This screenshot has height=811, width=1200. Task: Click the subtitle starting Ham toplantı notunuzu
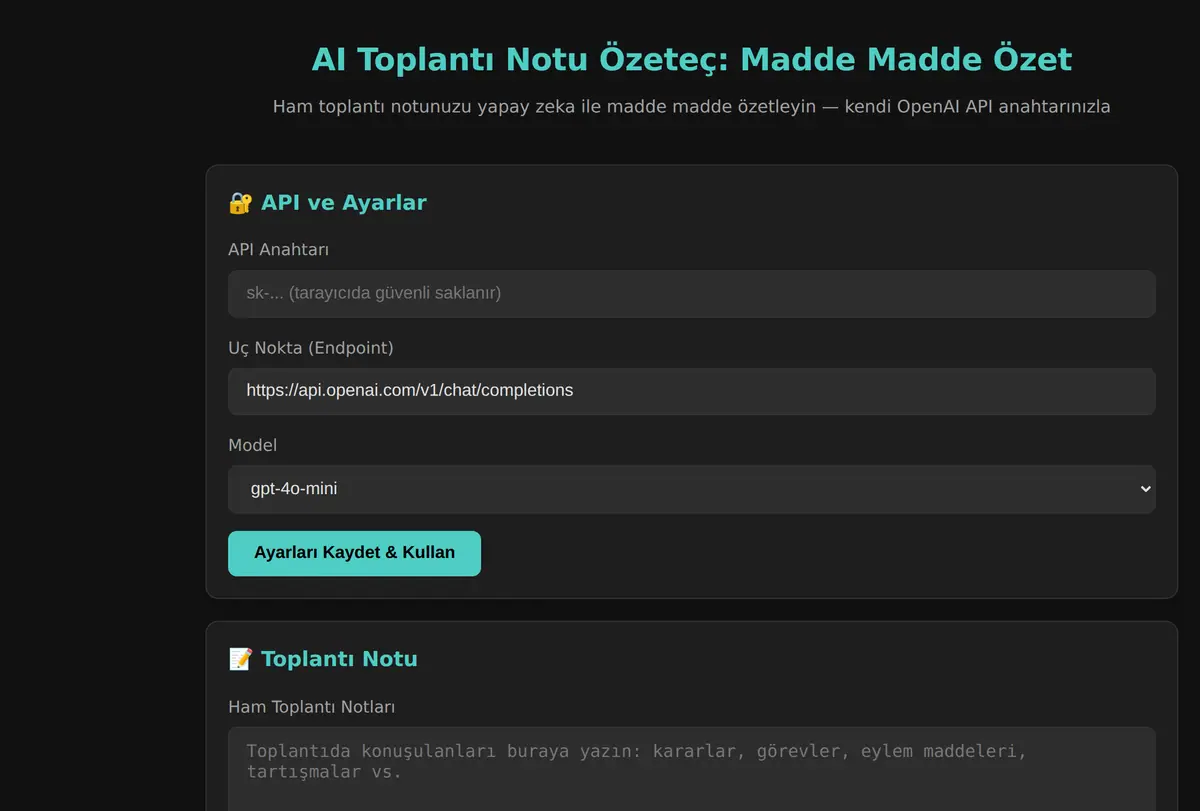point(692,106)
